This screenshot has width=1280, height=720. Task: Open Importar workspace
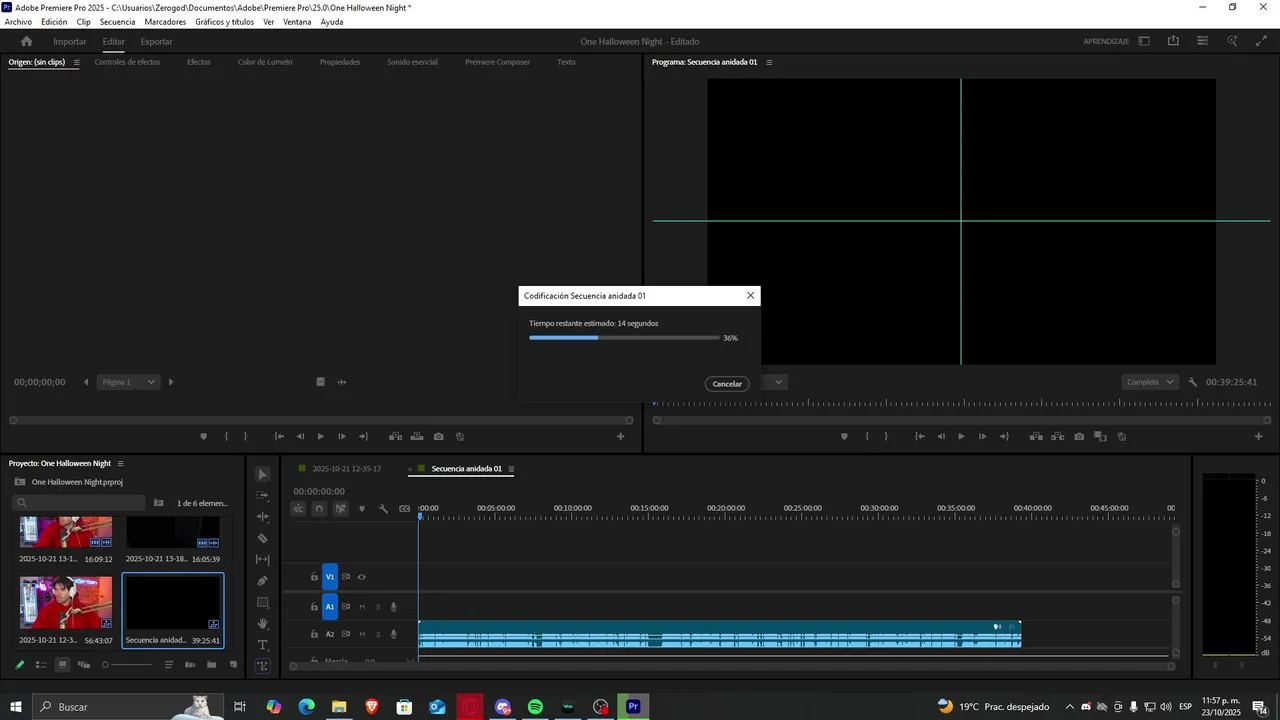coord(70,41)
